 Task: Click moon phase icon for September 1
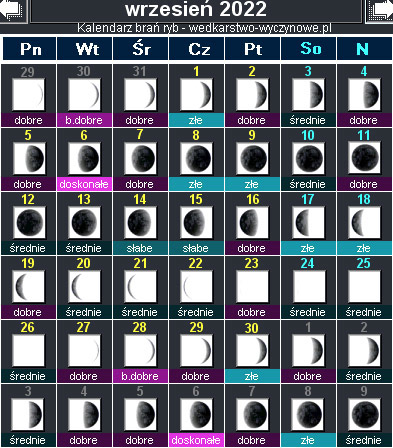196,95
